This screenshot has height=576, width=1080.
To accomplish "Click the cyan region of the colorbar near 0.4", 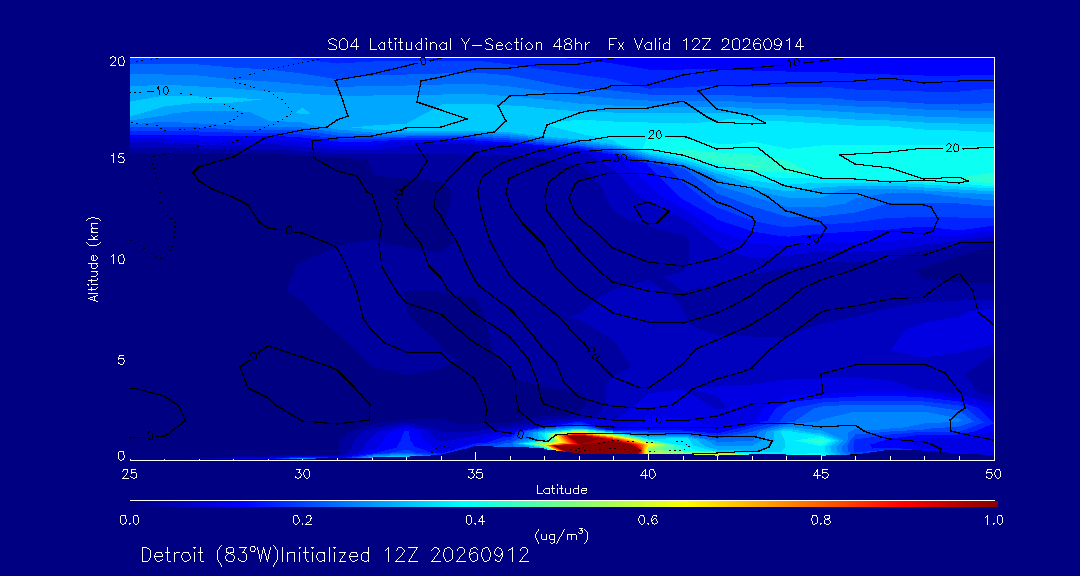I will [x=475, y=504].
